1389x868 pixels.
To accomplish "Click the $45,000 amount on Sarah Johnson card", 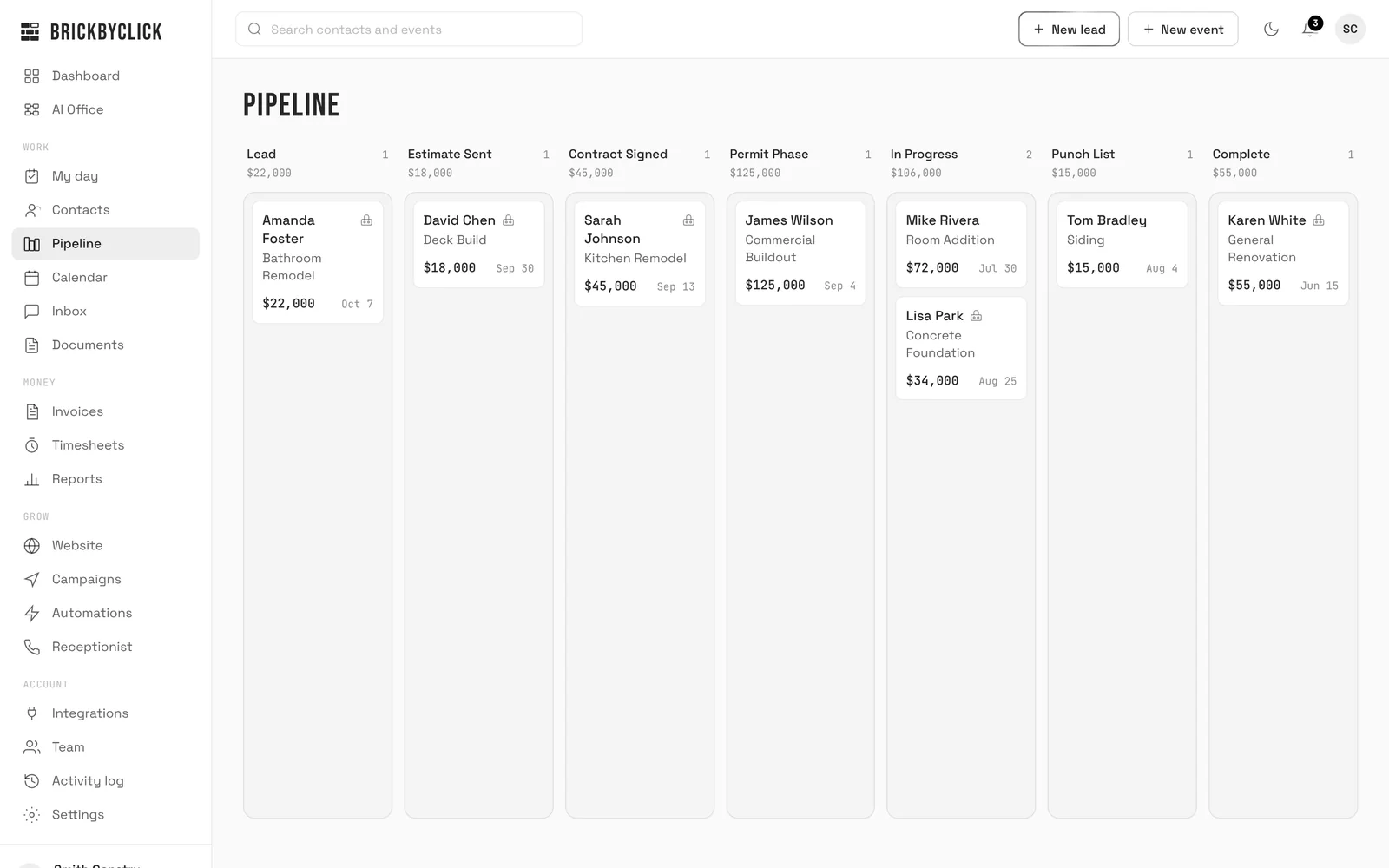I will pos(610,286).
